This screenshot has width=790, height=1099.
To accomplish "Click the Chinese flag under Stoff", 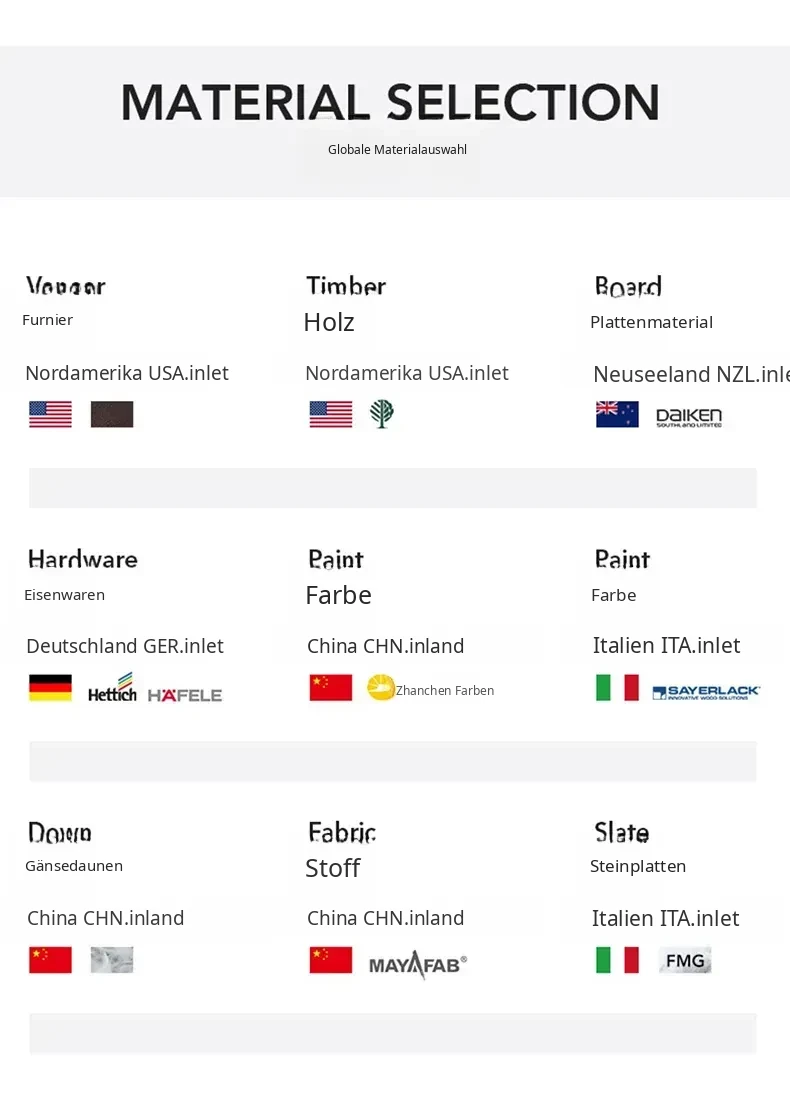I will point(331,960).
